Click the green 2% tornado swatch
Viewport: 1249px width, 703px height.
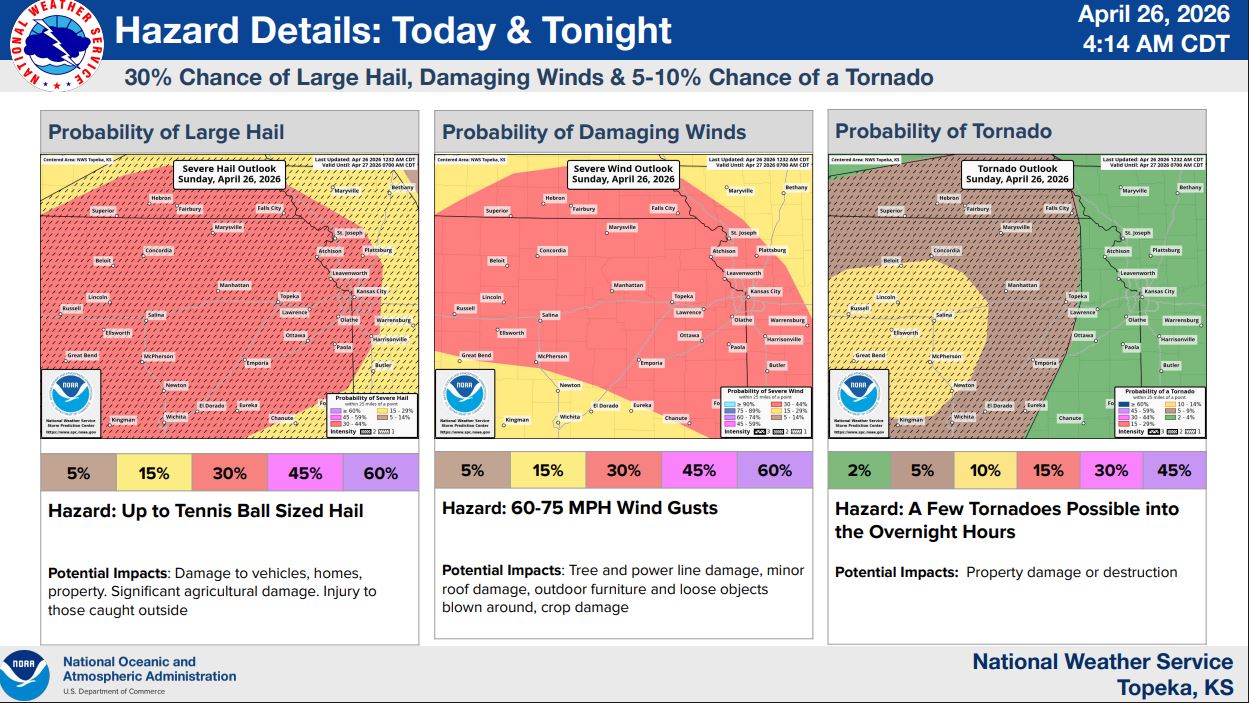click(x=859, y=470)
